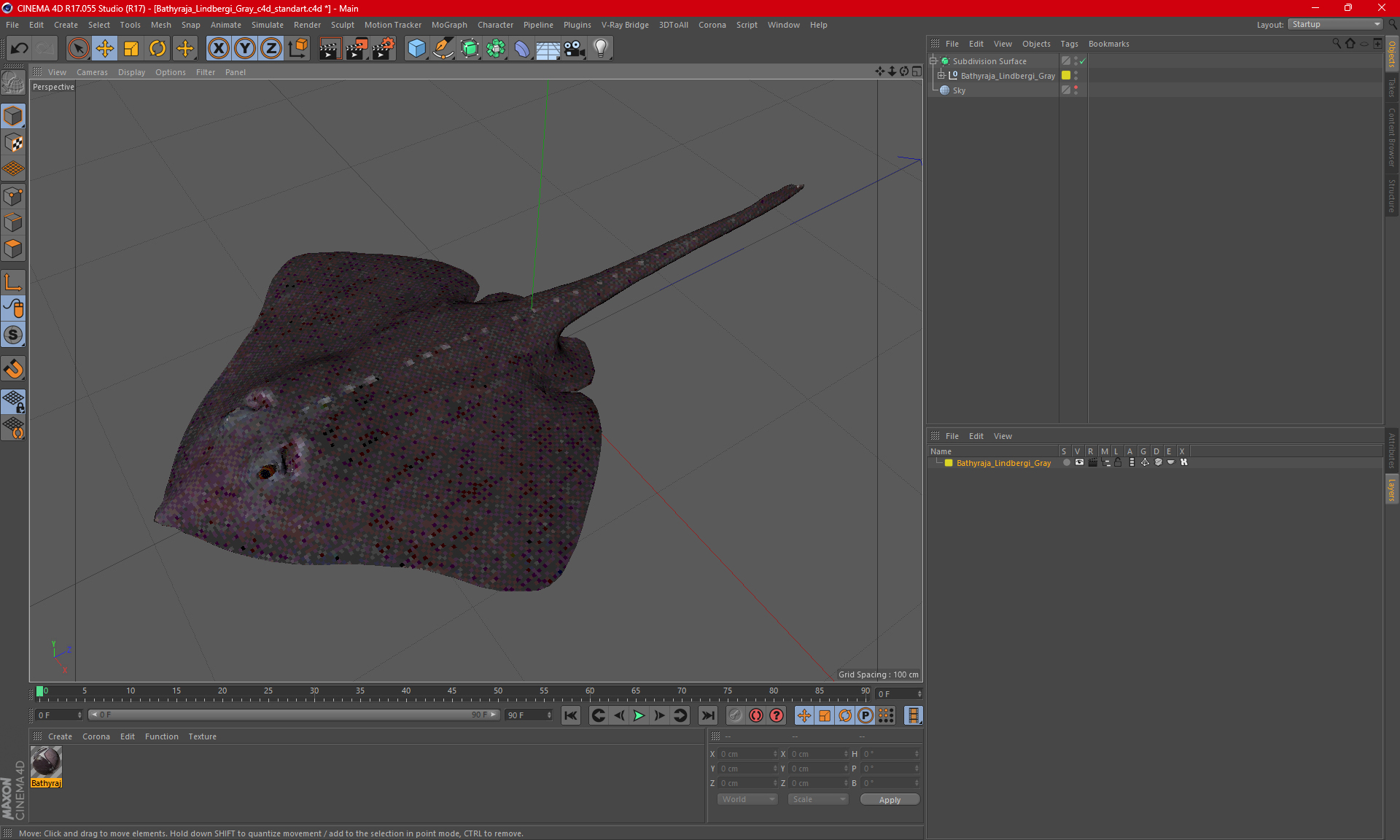
Task: Go to the start of animation
Action: tap(571, 715)
